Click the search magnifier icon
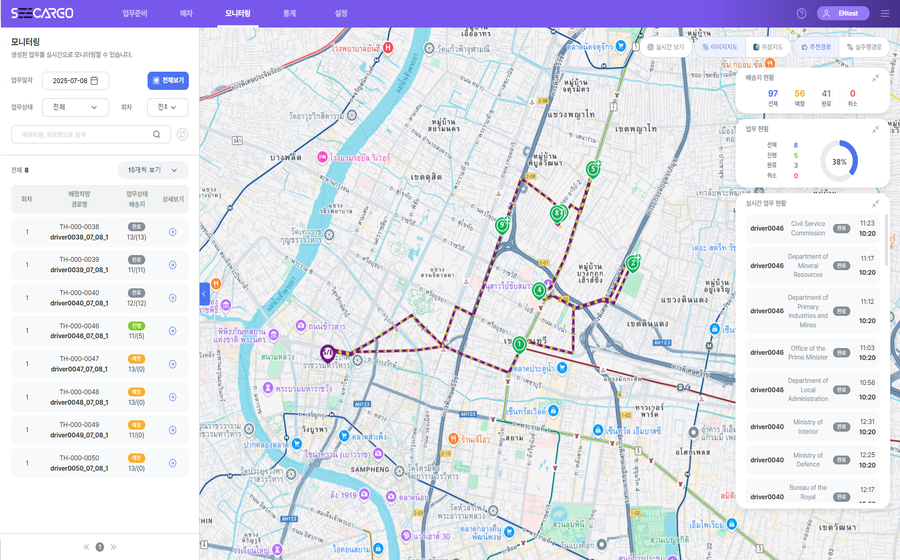This screenshot has width=900, height=560. [x=157, y=134]
